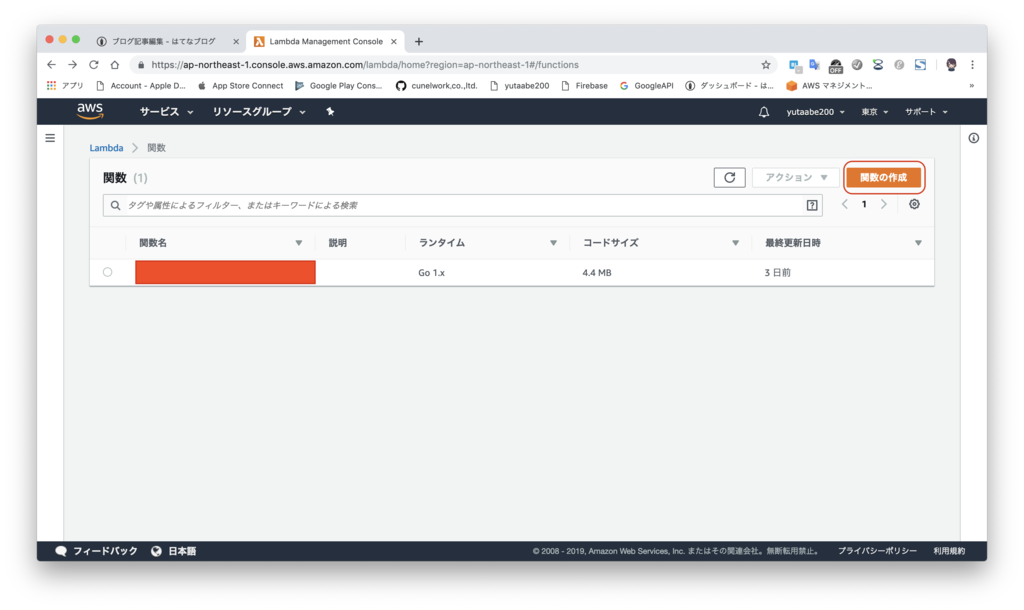Click the 関数の作成 button
1024x610 pixels.
pos(884,178)
